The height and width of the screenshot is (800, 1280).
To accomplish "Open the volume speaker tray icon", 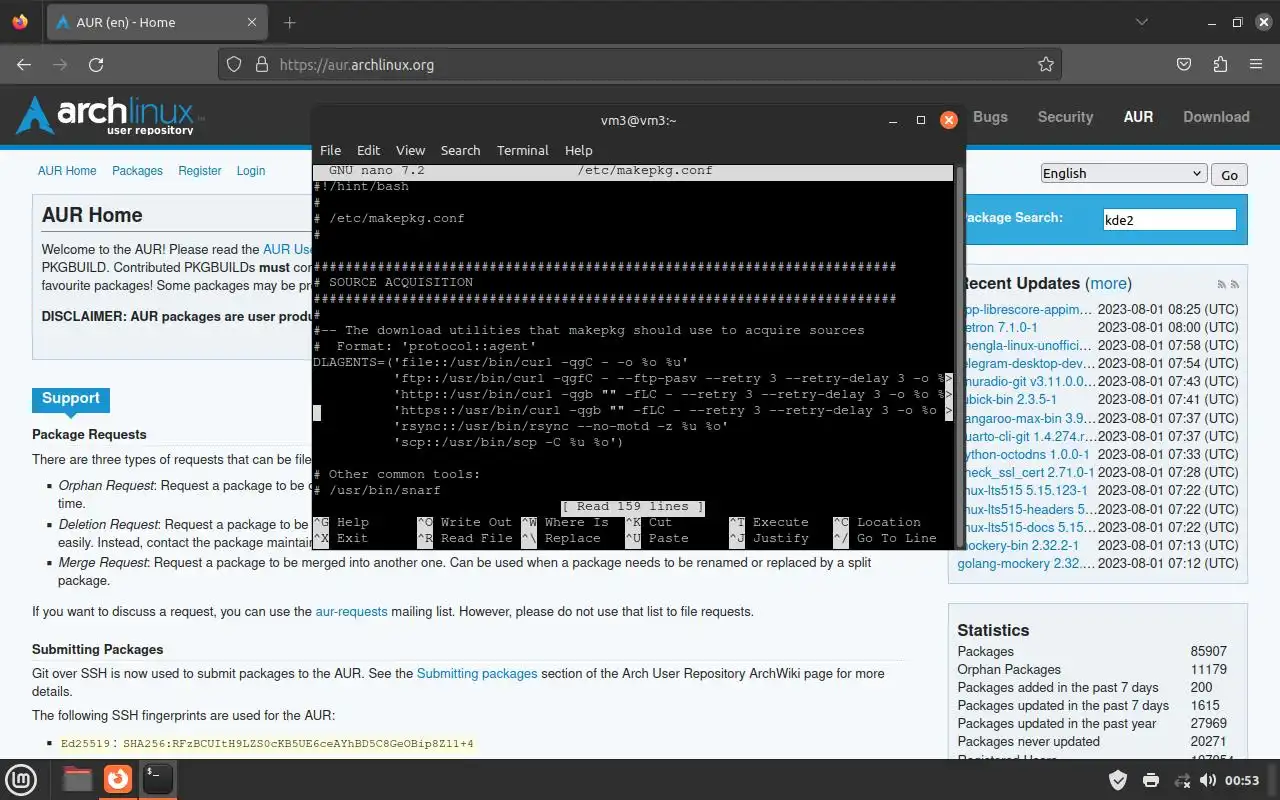I will click(1208, 780).
